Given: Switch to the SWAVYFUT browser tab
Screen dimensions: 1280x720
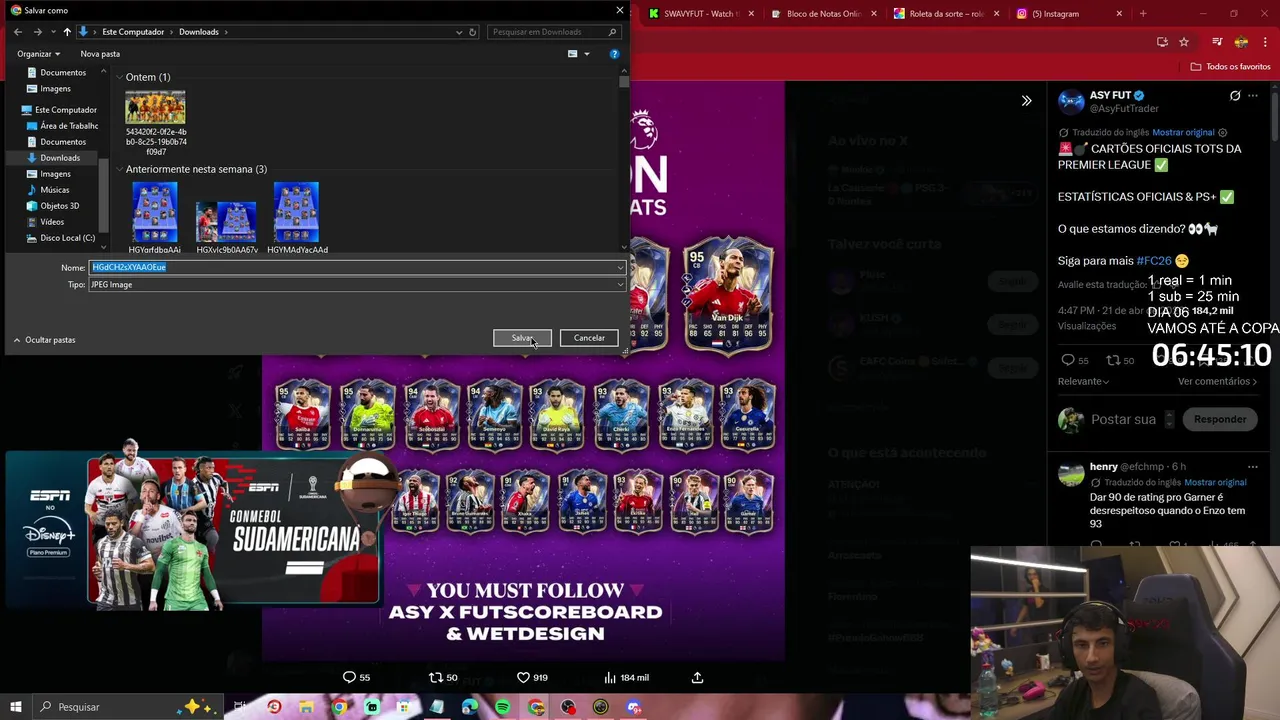Looking at the screenshot, I should click(x=700, y=14).
